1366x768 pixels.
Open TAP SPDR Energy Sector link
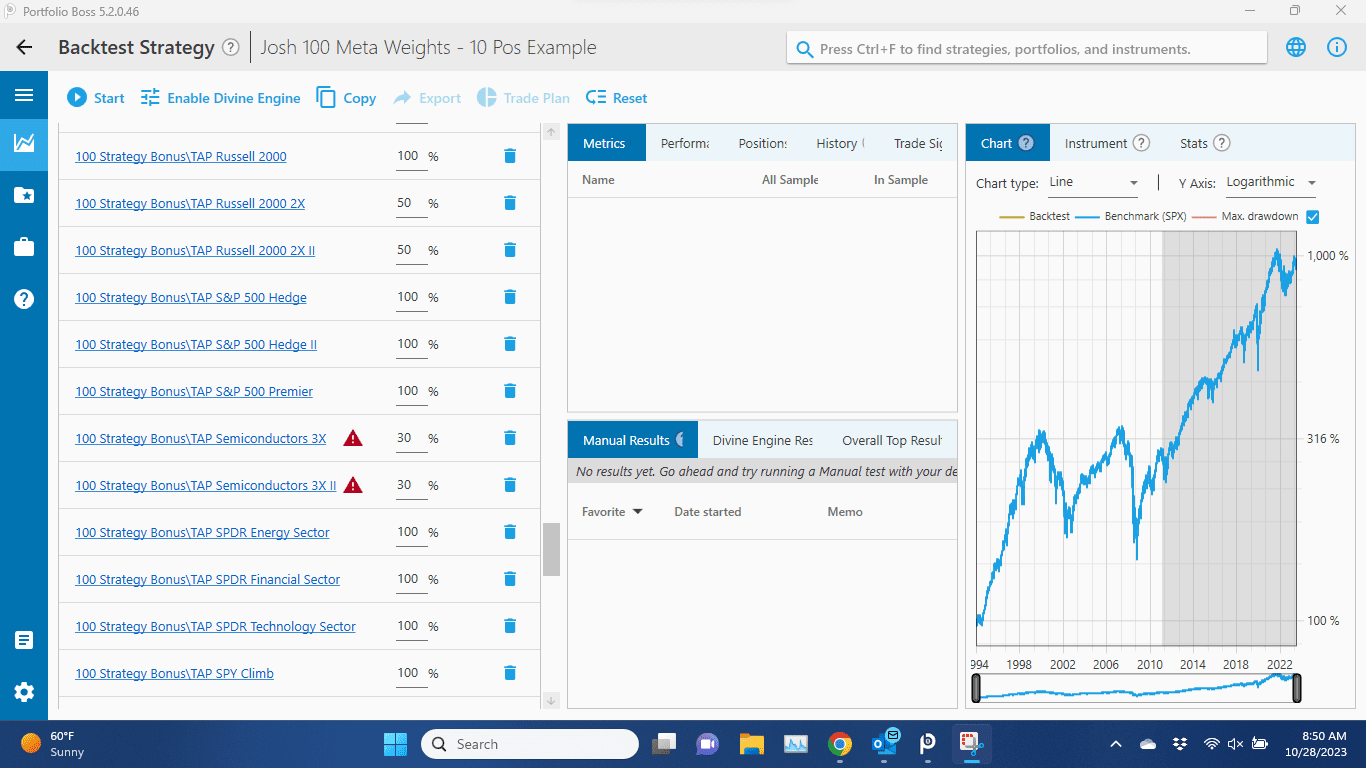pyautogui.click(x=202, y=533)
